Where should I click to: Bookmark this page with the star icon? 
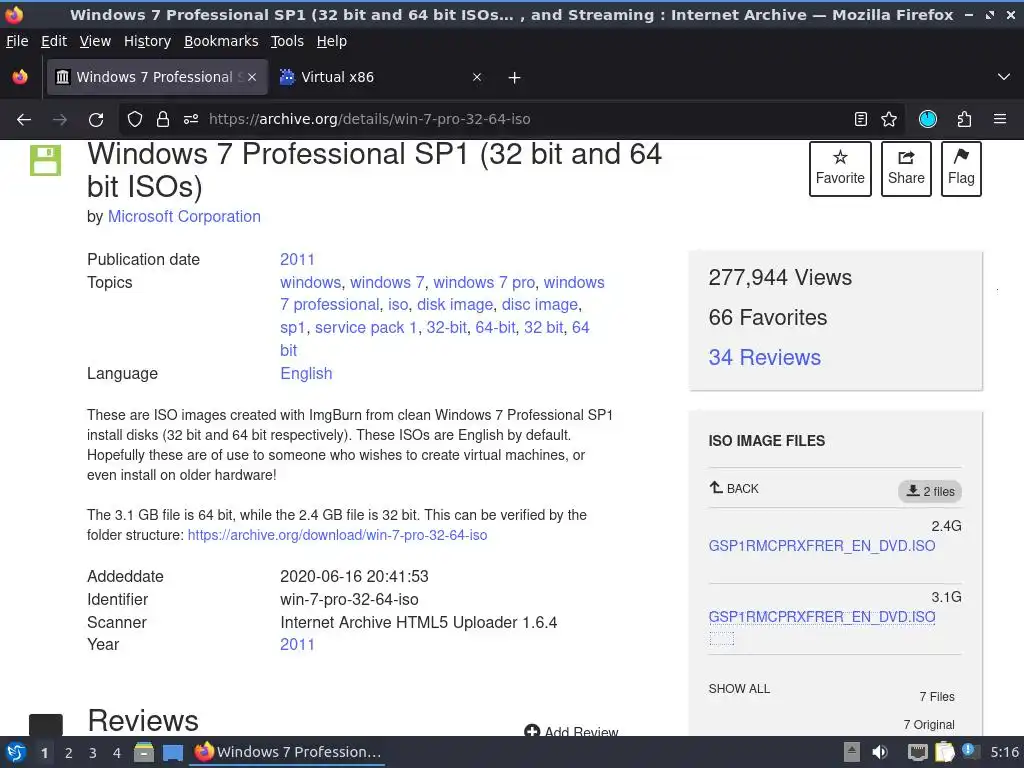(889, 119)
